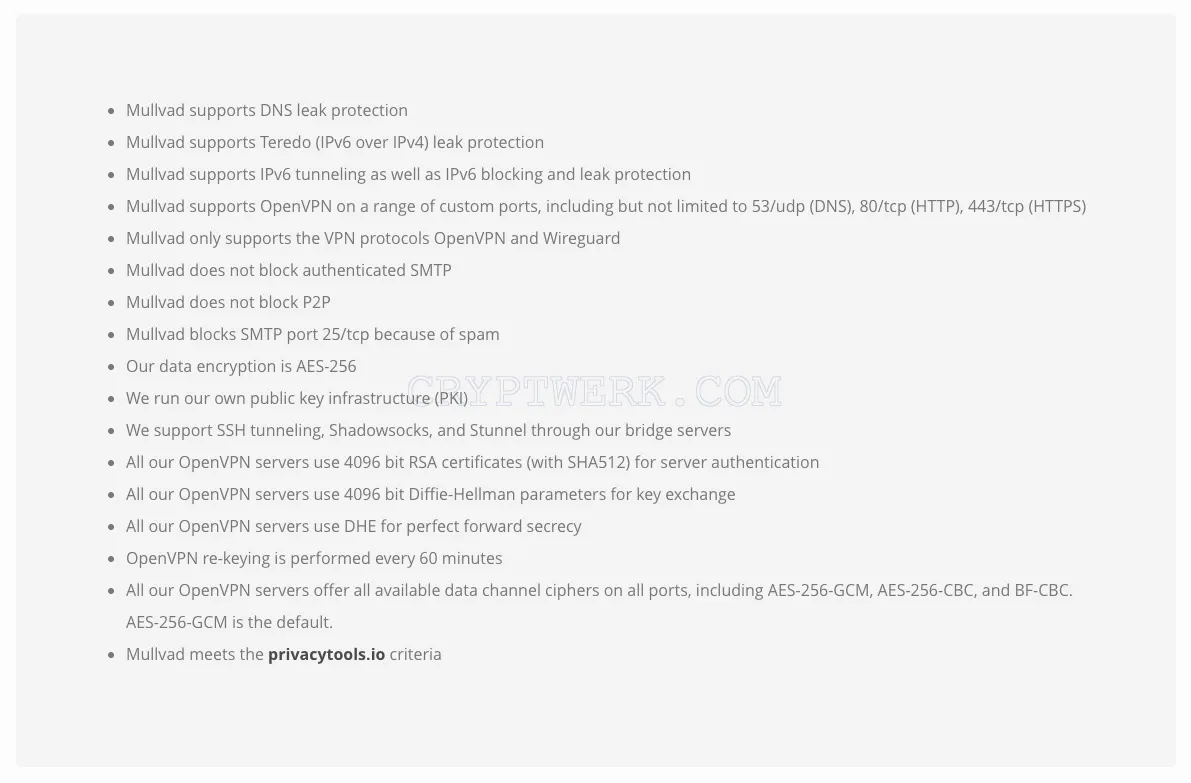Click the DHE perfect forward secrecy line
The height and width of the screenshot is (783, 1191).
coord(354,526)
